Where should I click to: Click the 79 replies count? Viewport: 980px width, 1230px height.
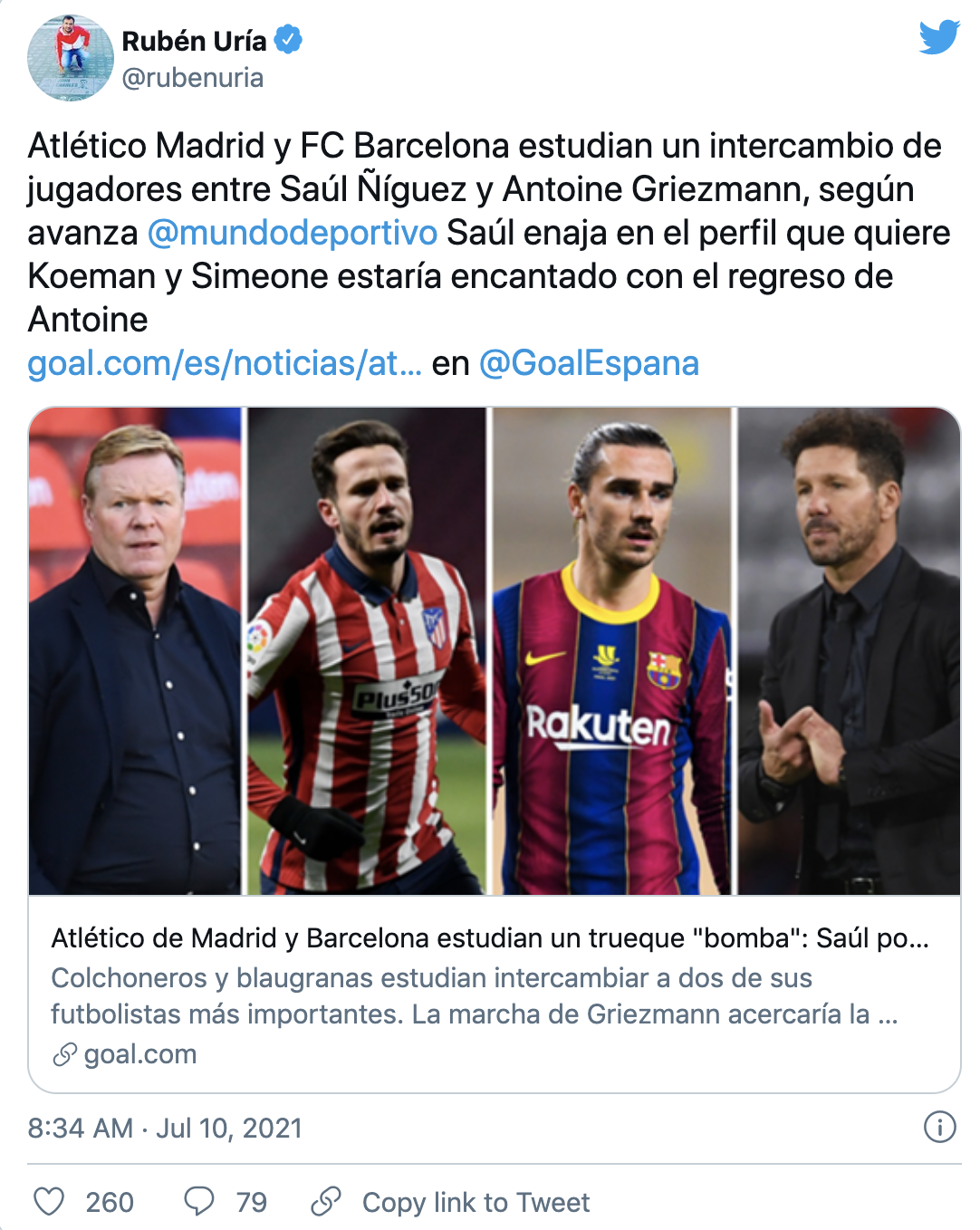coord(252,1202)
